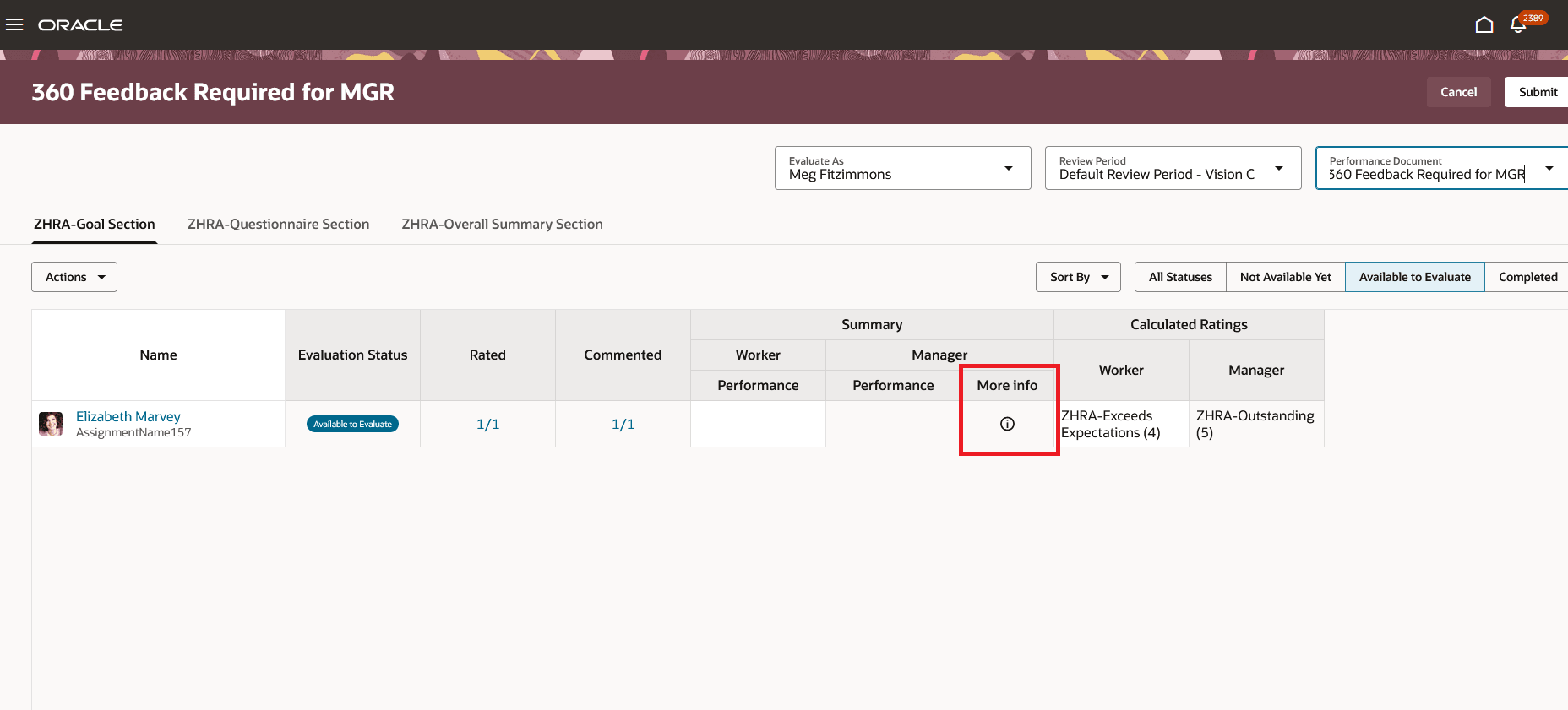Open the hamburger navigation menu

point(14,24)
